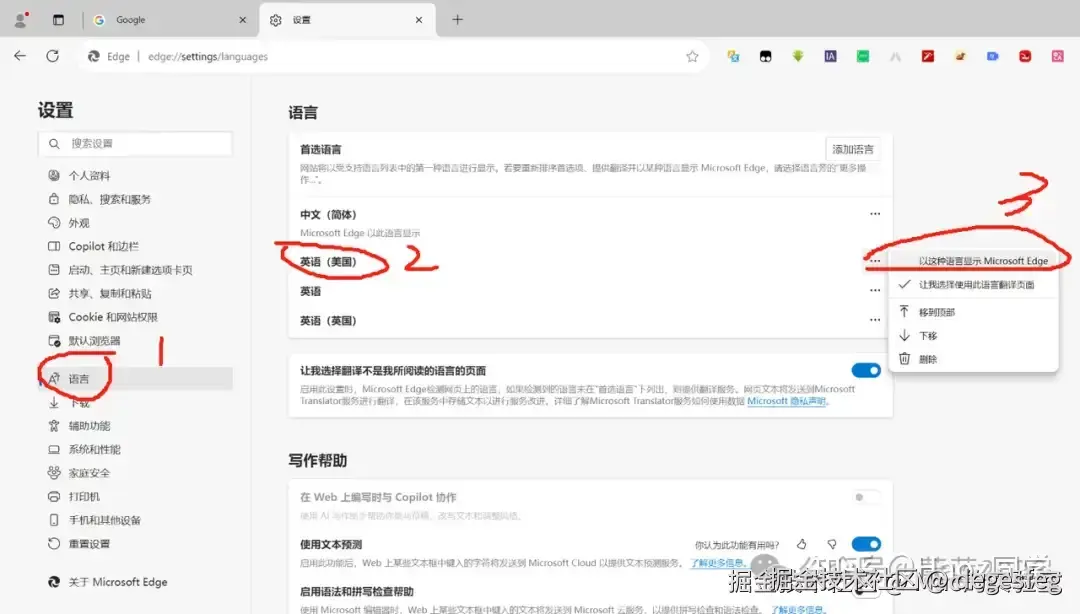
Task: Click the 中文（简体） language row text
Action: click(328, 214)
